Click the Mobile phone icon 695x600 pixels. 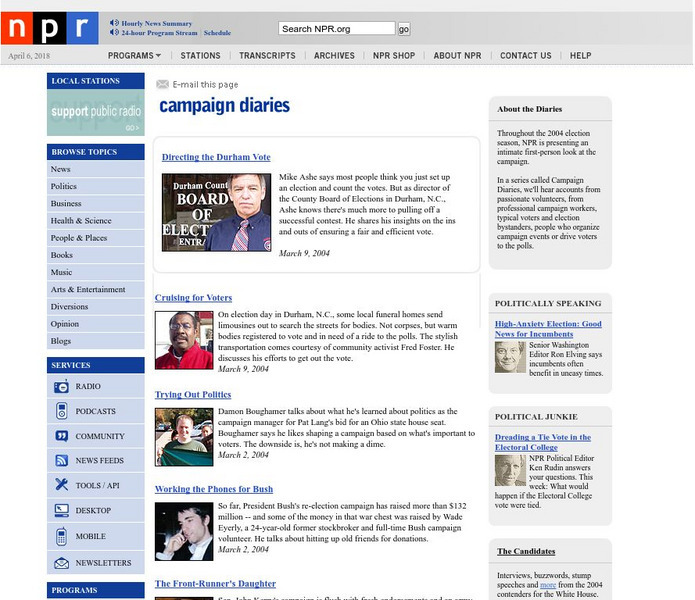62,536
